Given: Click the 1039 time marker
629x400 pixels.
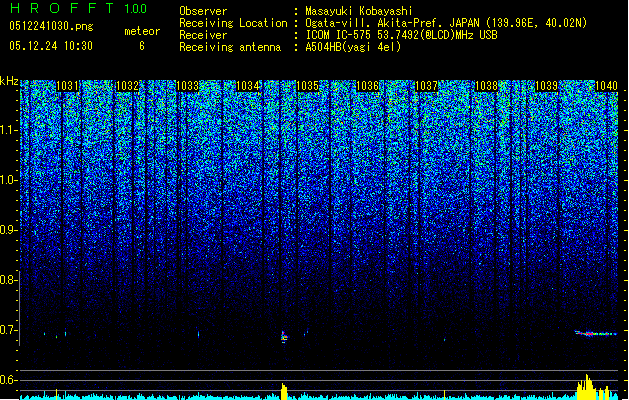Looking at the screenshot, I should [x=546, y=86].
